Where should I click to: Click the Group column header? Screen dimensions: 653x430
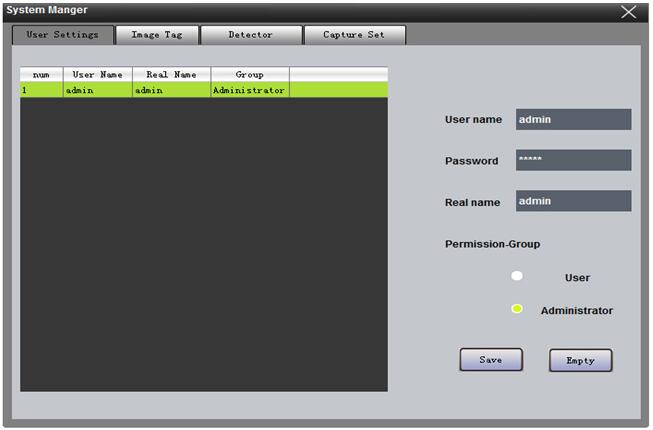(x=249, y=75)
